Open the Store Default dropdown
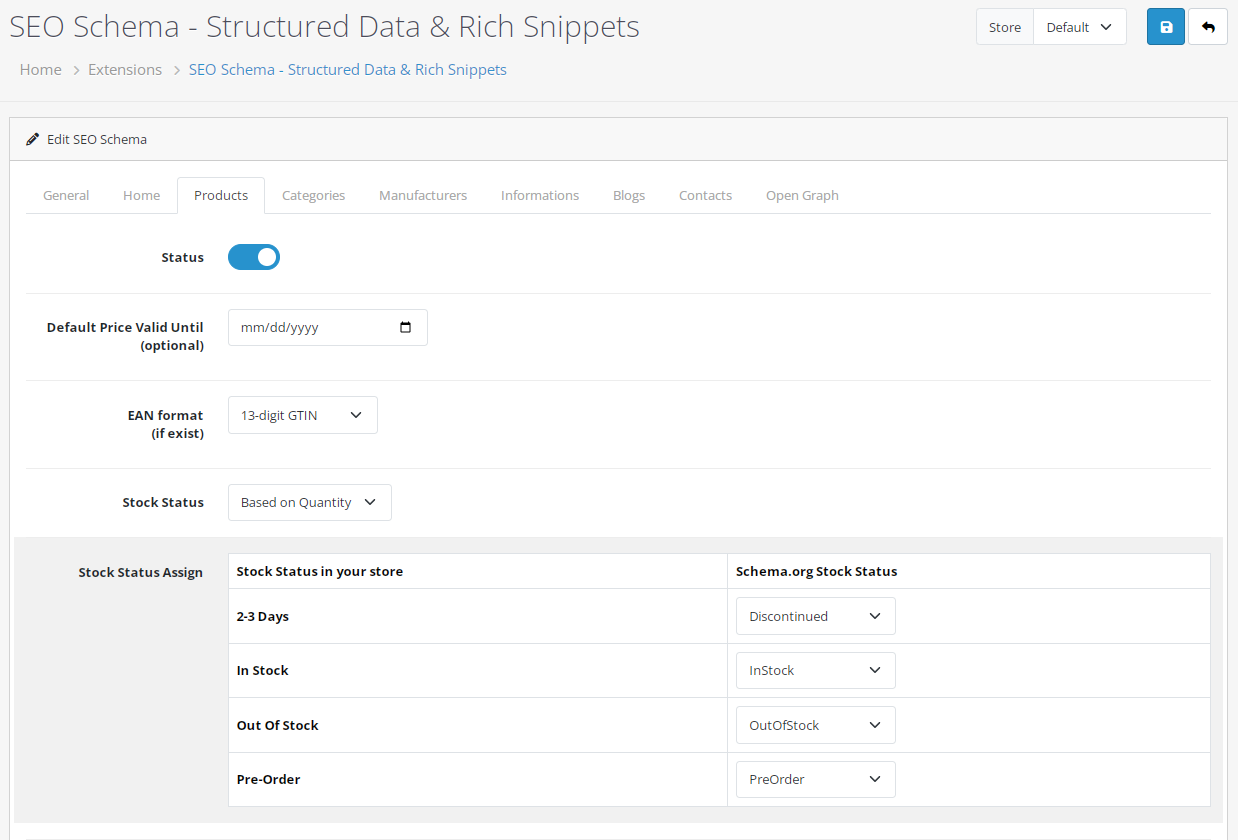Viewport: 1238px width, 840px height. (x=1079, y=27)
